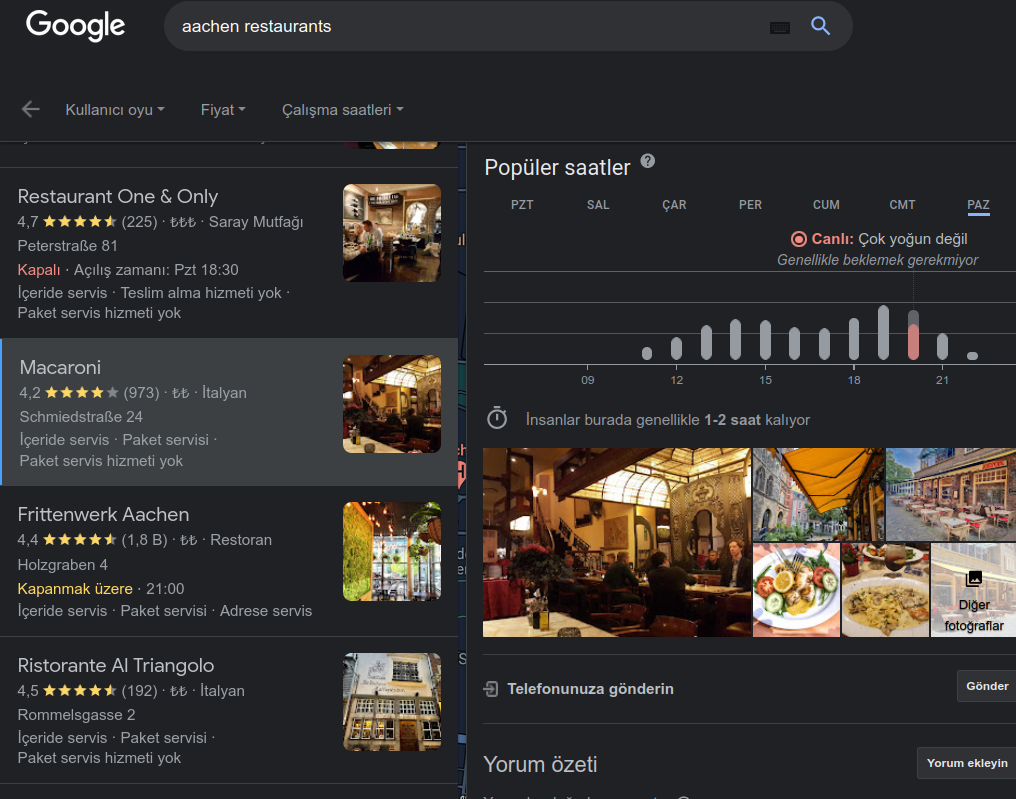
Task: Click the Holzgraben 4 address
Action: (x=62, y=565)
